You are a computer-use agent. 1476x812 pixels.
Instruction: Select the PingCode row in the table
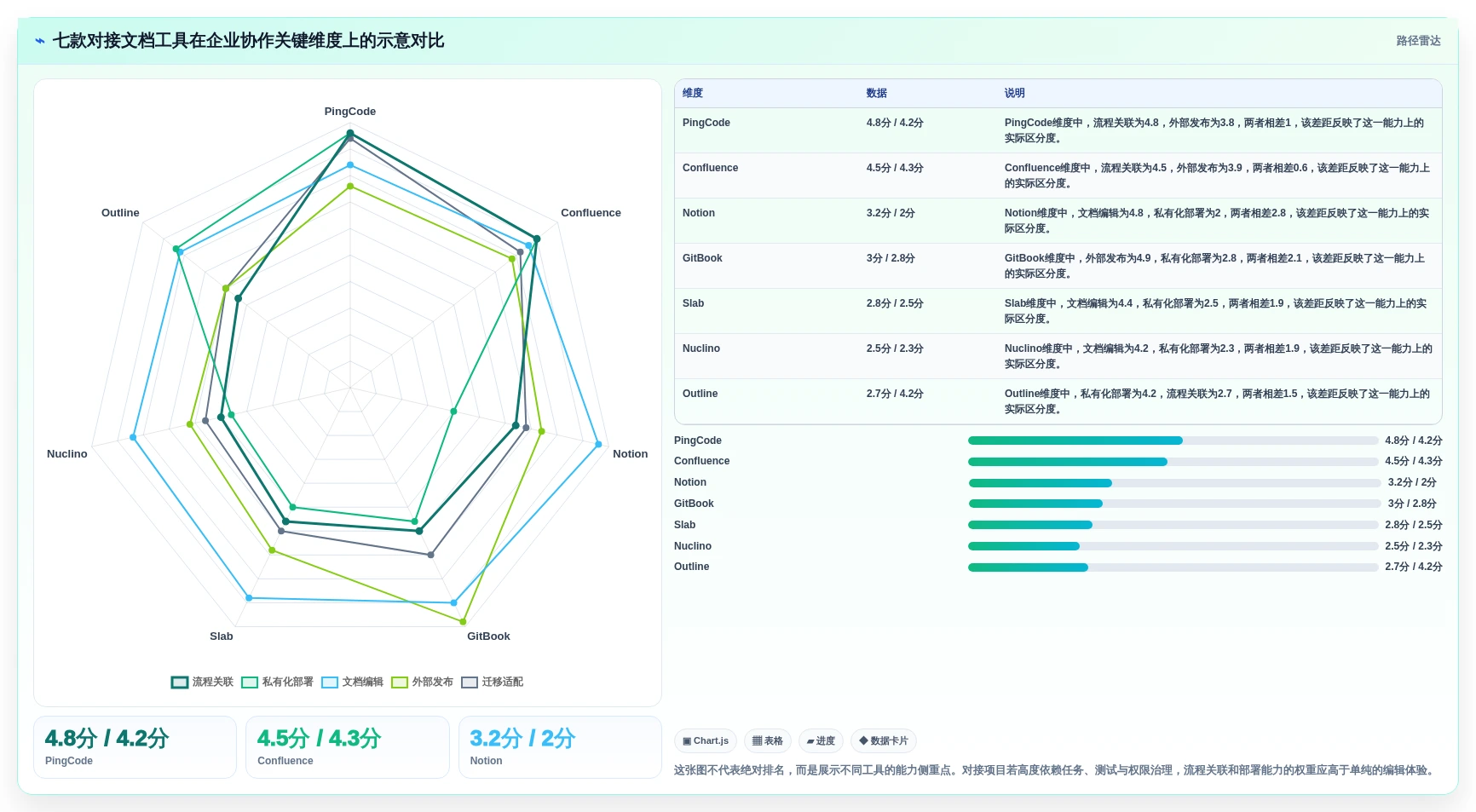[x=1058, y=130]
